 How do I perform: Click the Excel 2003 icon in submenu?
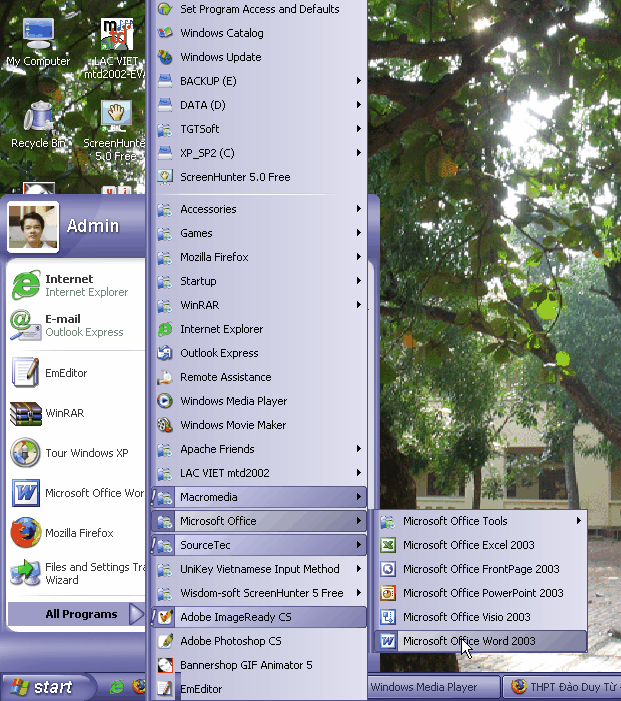(387, 545)
